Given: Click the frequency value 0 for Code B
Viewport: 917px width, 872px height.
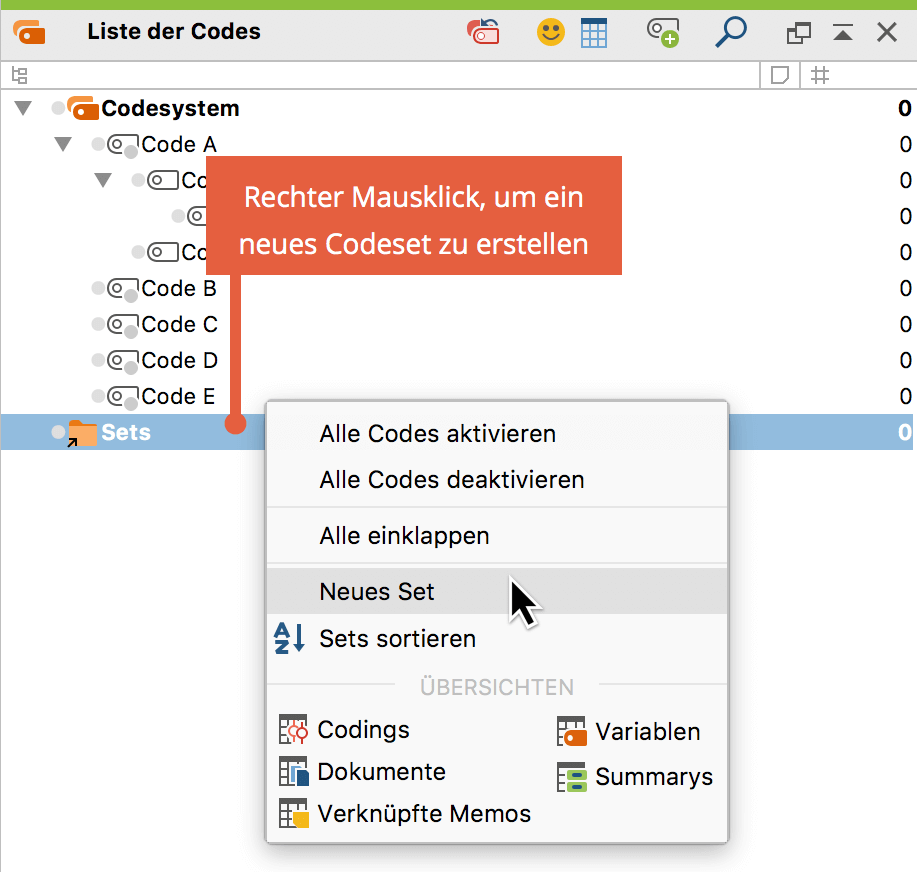Looking at the screenshot, I should point(905,288).
